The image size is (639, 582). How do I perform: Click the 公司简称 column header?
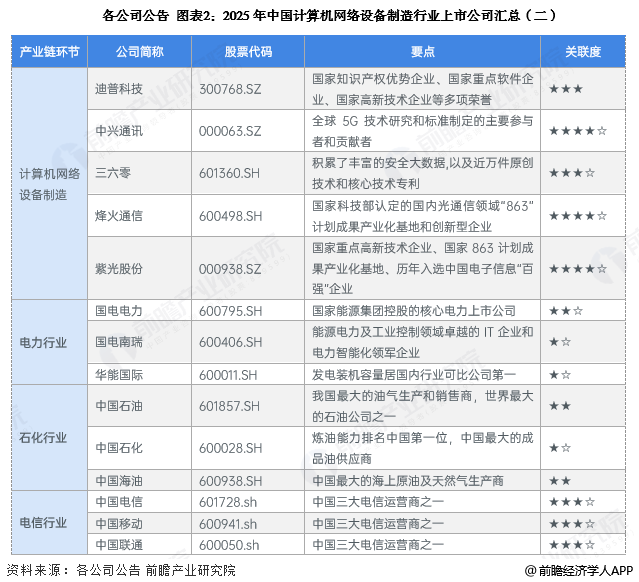139,52
